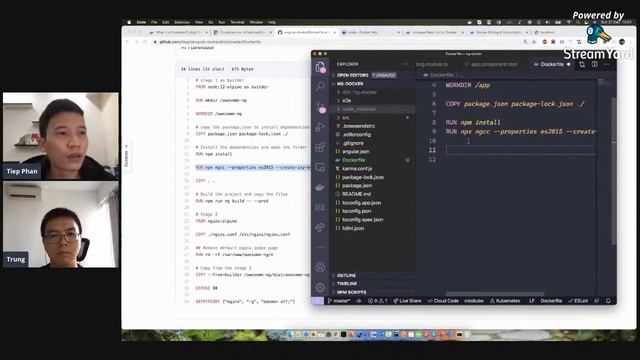640x360 pixels.
Task: Expand the node_modules folder
Action: tap(373, 109)
